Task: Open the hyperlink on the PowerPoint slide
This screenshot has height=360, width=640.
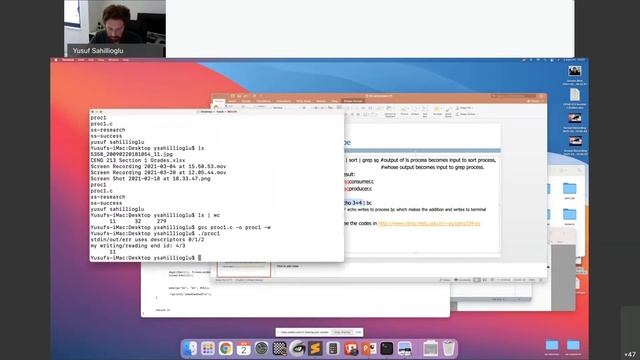Action: tap(429, 224)
